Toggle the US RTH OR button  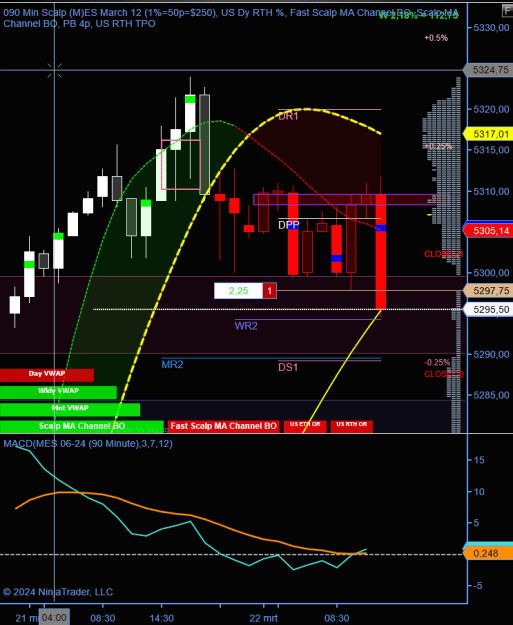coord(352,426)
